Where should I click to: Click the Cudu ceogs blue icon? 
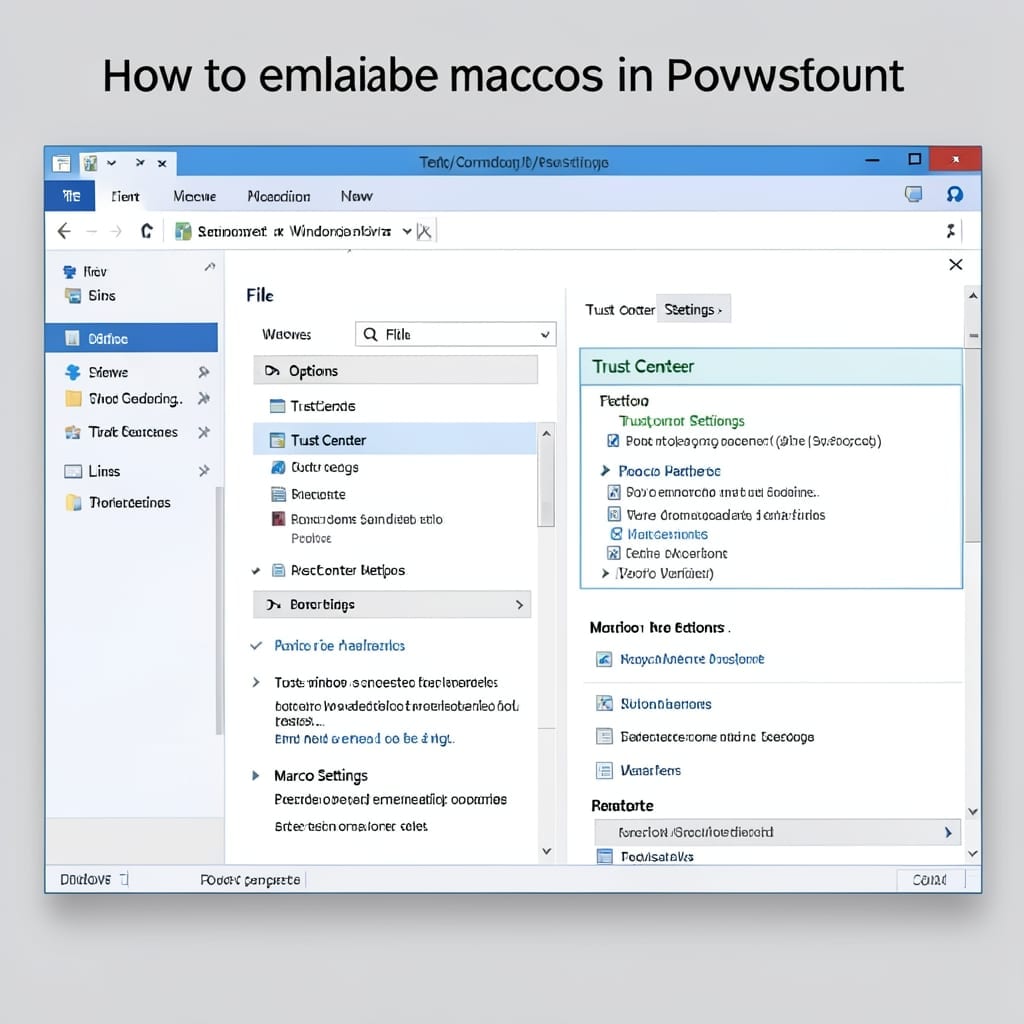click(x=278, y=467)
